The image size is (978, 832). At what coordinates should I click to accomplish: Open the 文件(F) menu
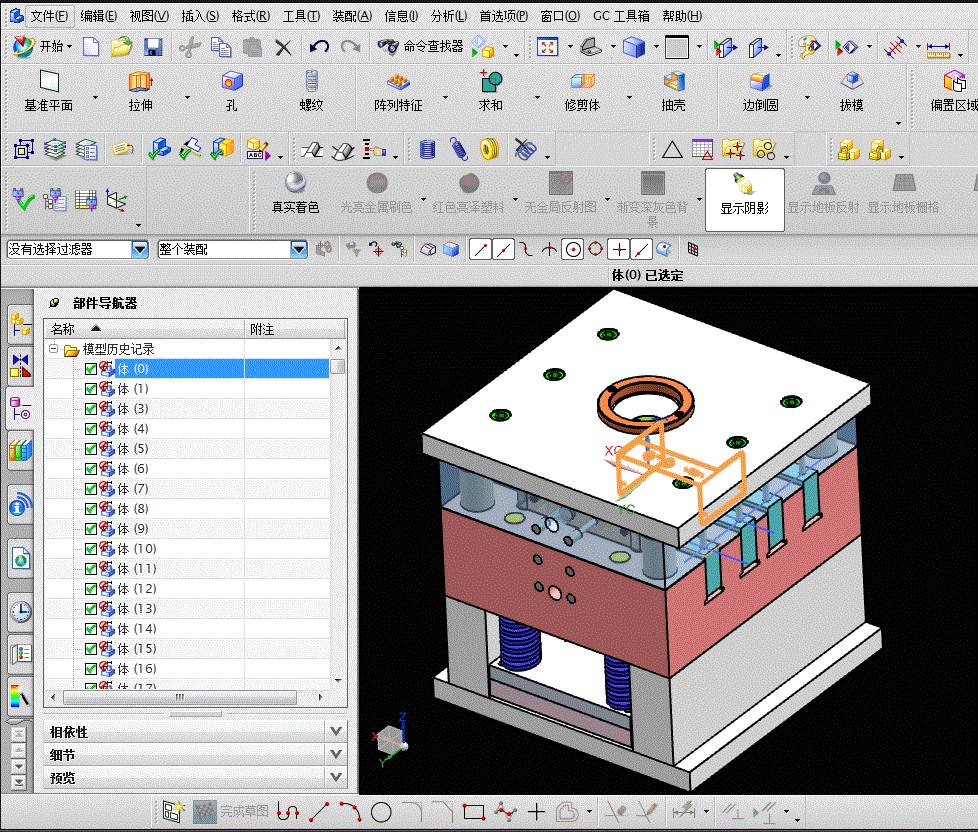point(47,16)
